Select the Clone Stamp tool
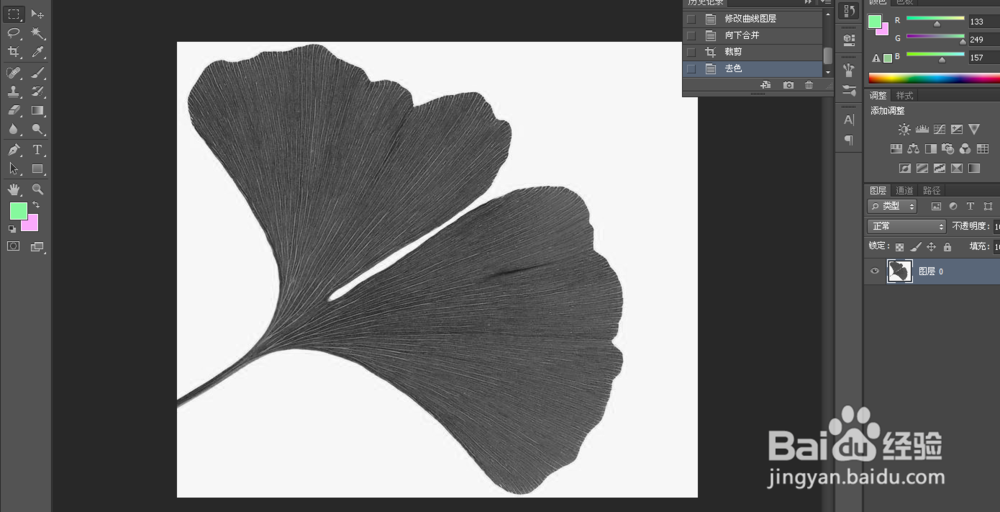Viewport: 1000px width, 512px height. pos(14,91)
